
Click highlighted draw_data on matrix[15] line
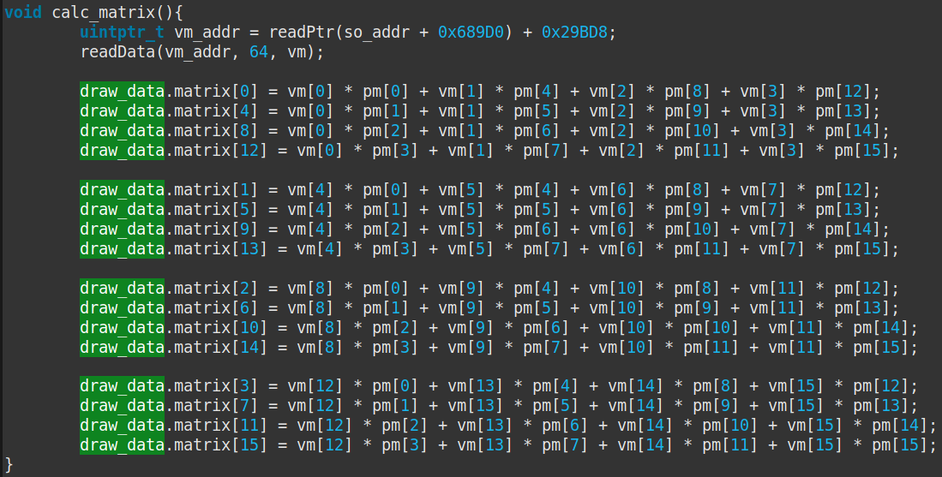click(x=122, y=445)
